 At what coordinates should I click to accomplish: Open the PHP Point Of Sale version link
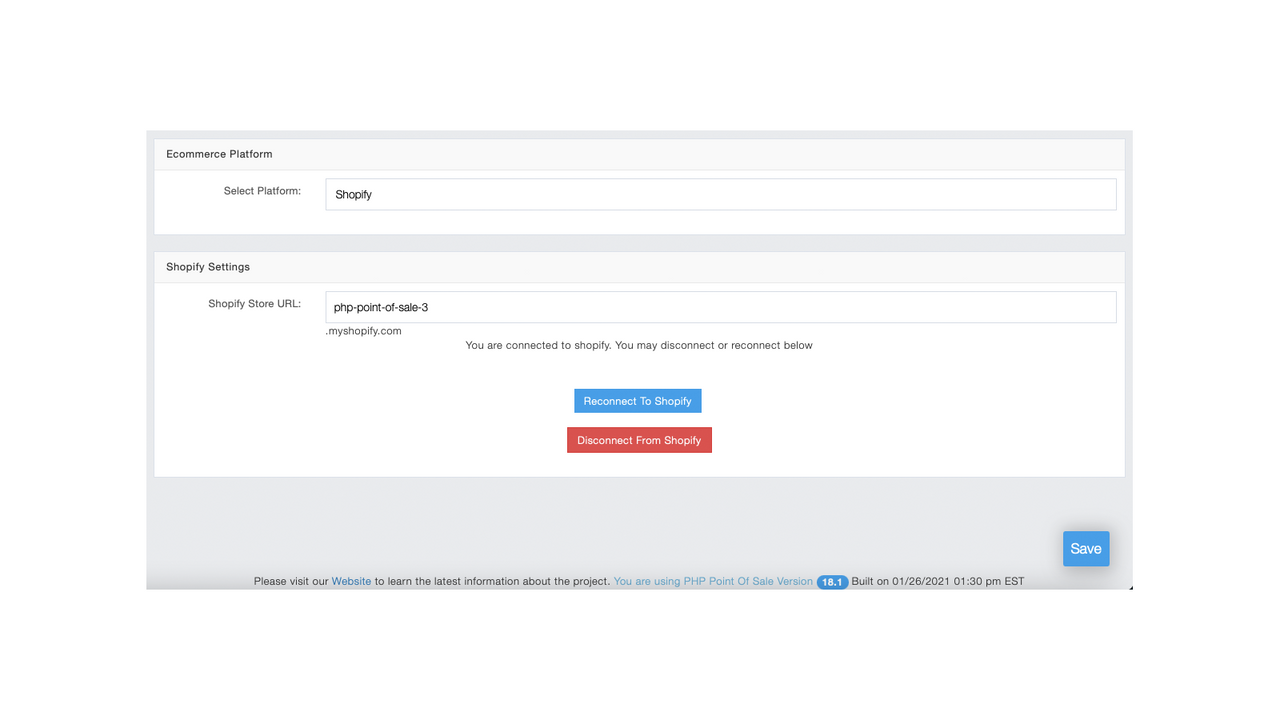point(712,581)
